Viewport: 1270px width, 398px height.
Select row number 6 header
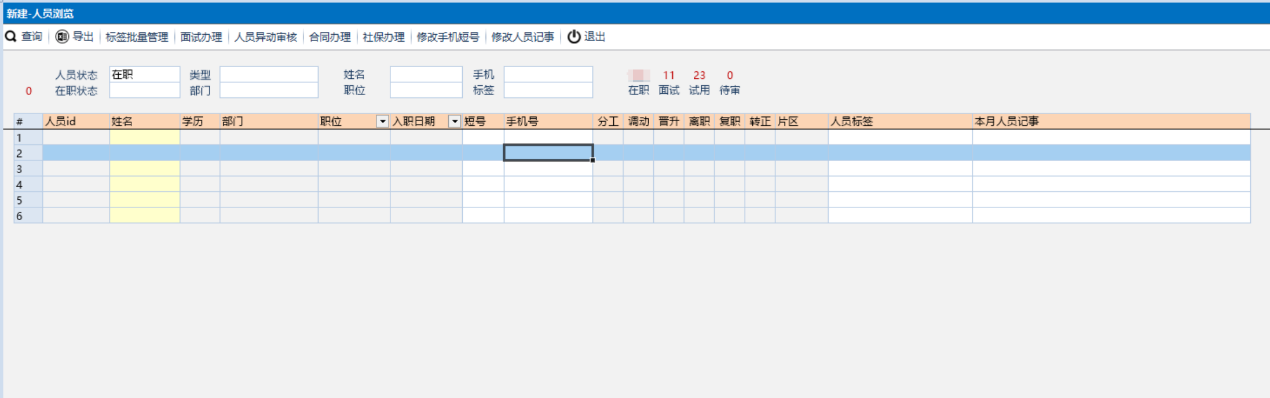pos(28,215)
